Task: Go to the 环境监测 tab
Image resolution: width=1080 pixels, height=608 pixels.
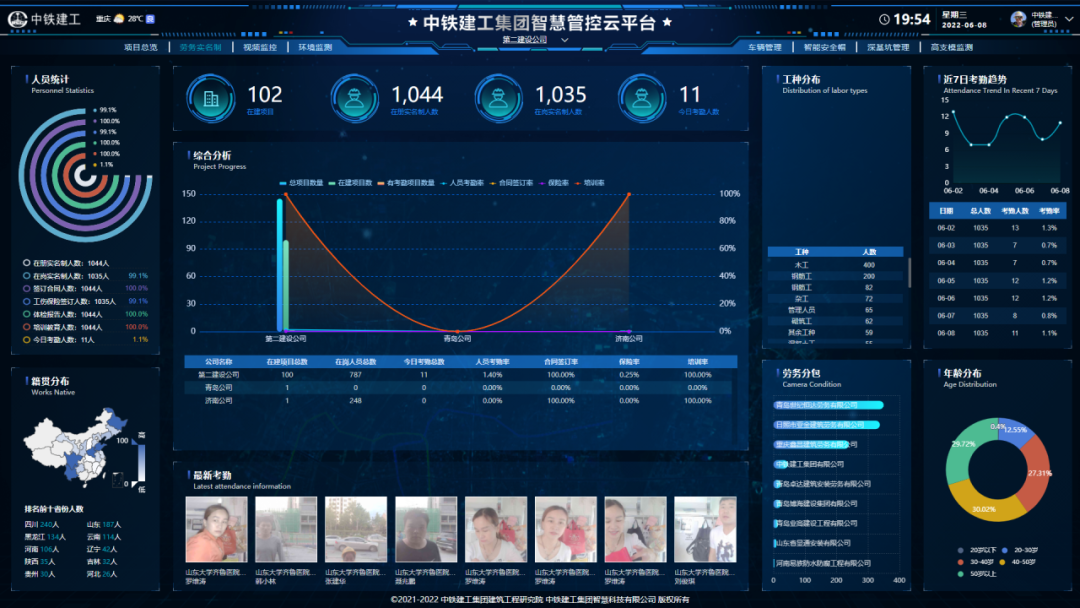Action: [x=315, y=48]
